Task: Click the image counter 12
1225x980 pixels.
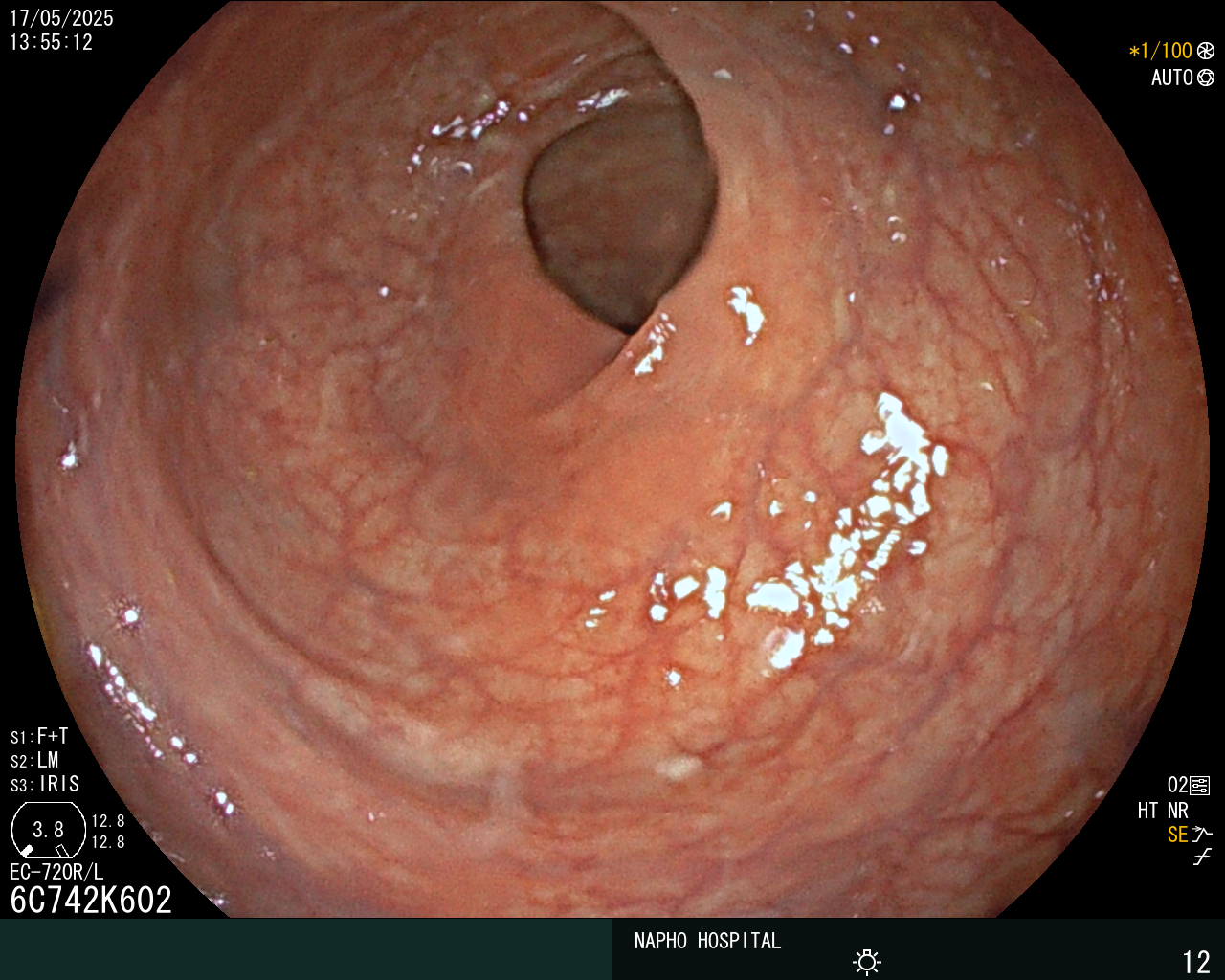Action: pyautogui.click(x=1196, y=962)
